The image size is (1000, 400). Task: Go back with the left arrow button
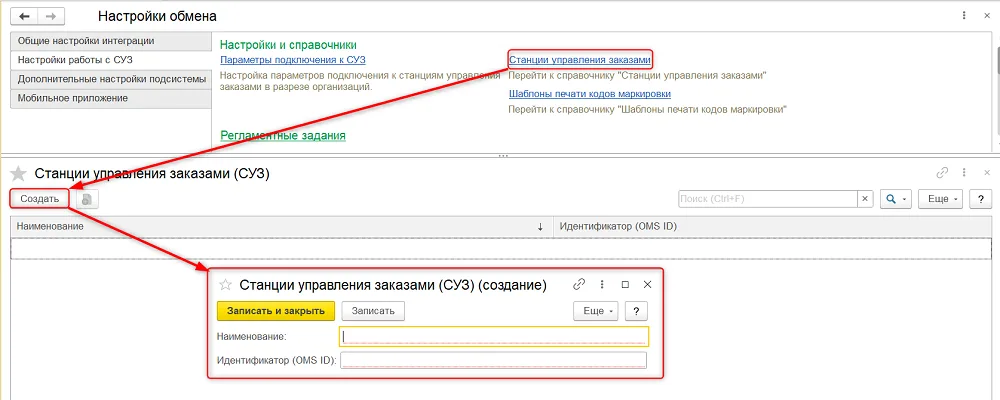pyautogui.click(x=25, y=15)
